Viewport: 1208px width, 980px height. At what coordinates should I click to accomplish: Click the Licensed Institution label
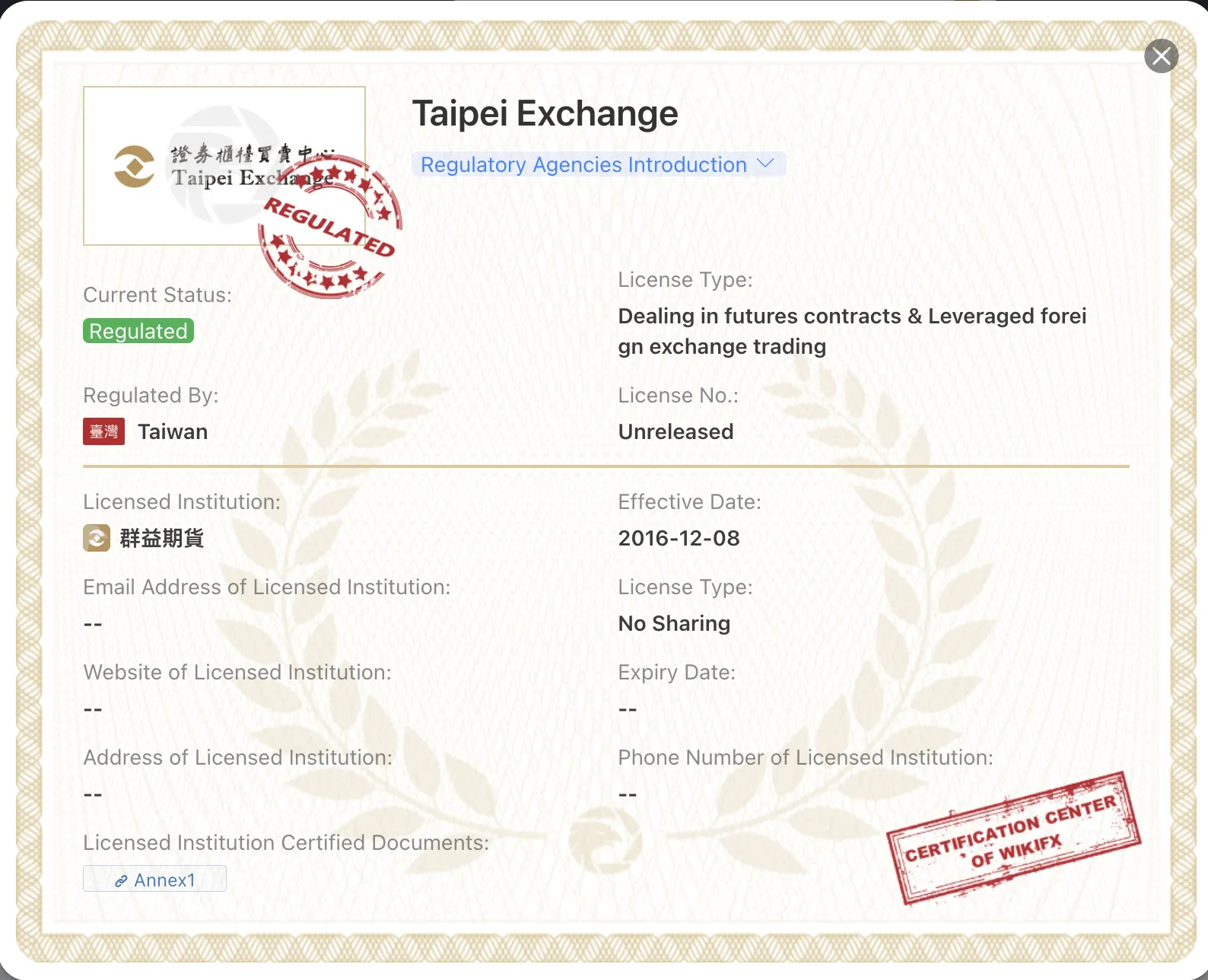(x=182, y=501)
